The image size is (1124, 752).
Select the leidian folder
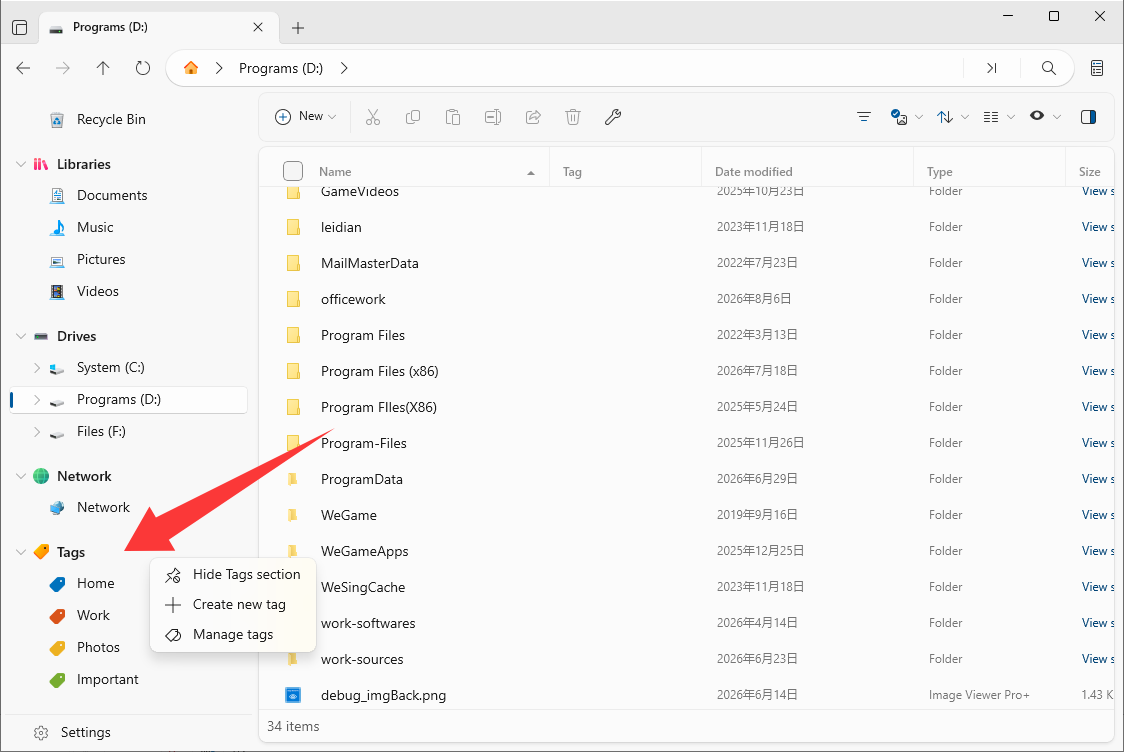pos(340,227)
